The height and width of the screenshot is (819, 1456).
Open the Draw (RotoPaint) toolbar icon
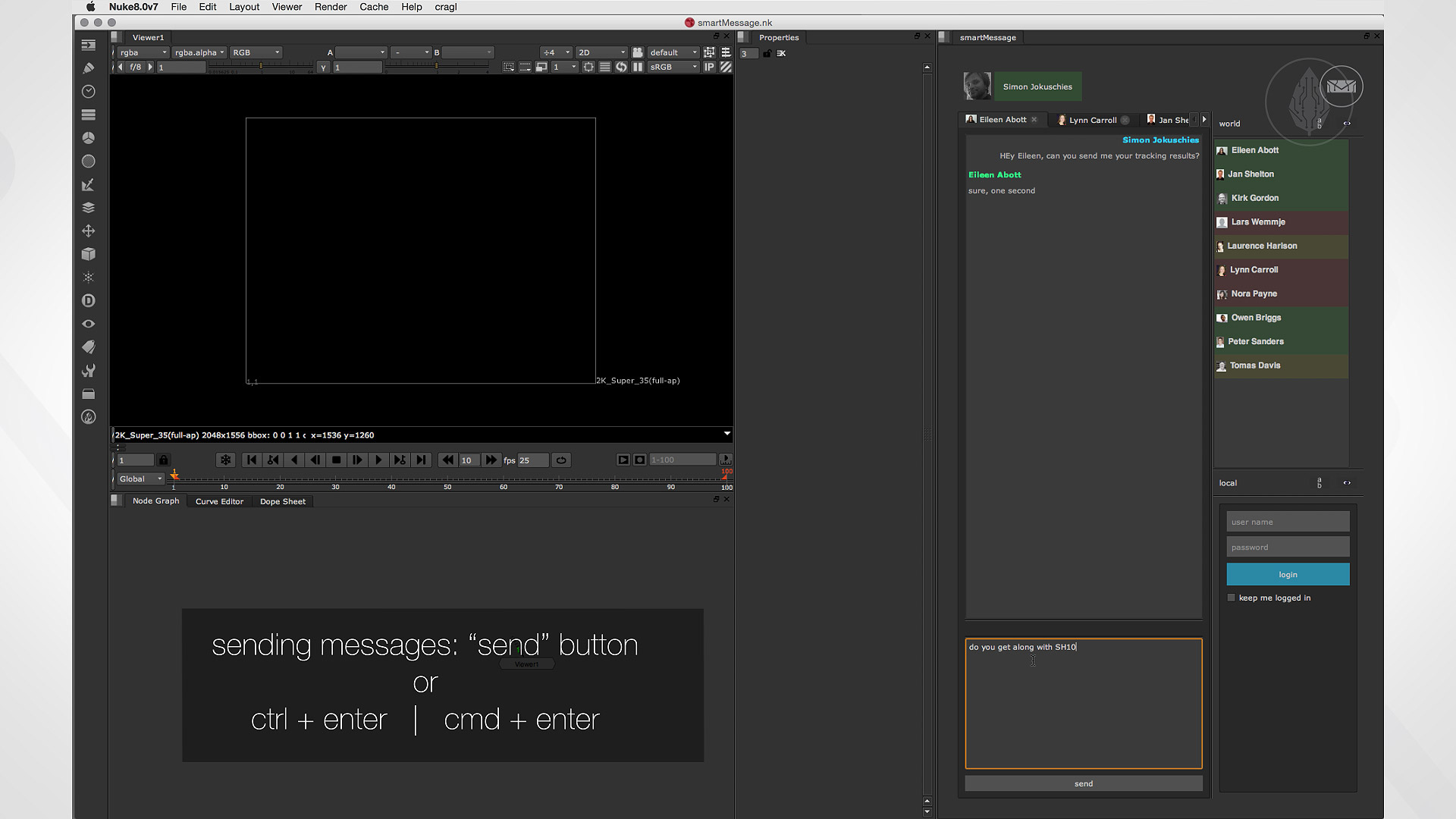pos(88,68)
